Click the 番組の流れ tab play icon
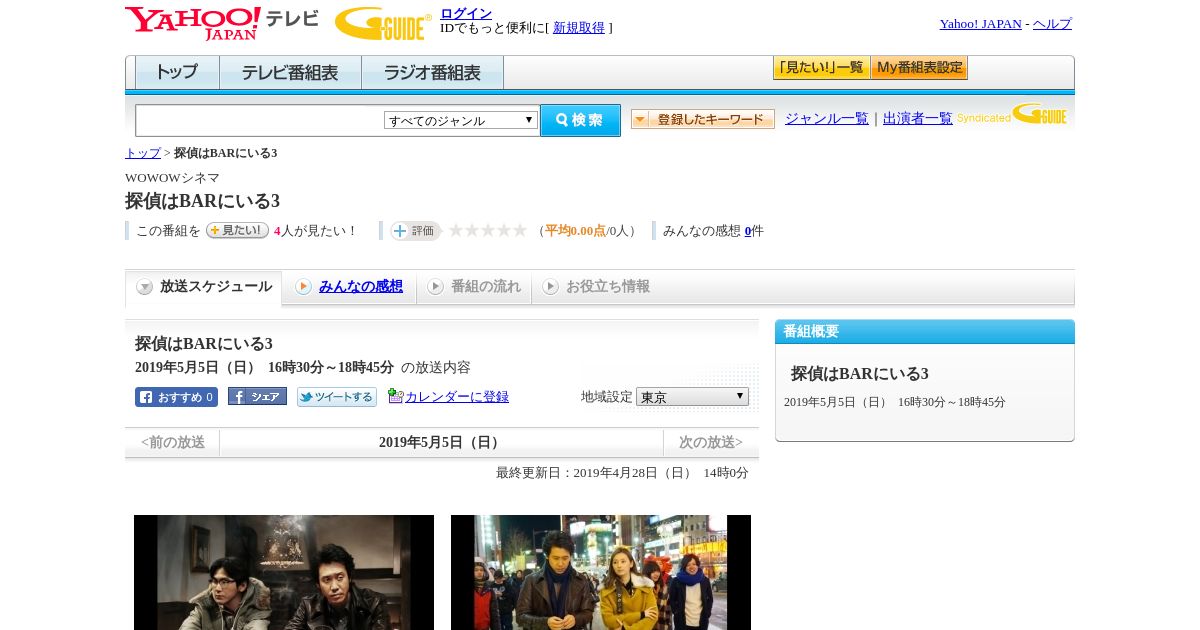Screen dimensions: 1200x630 coord(435,287)
